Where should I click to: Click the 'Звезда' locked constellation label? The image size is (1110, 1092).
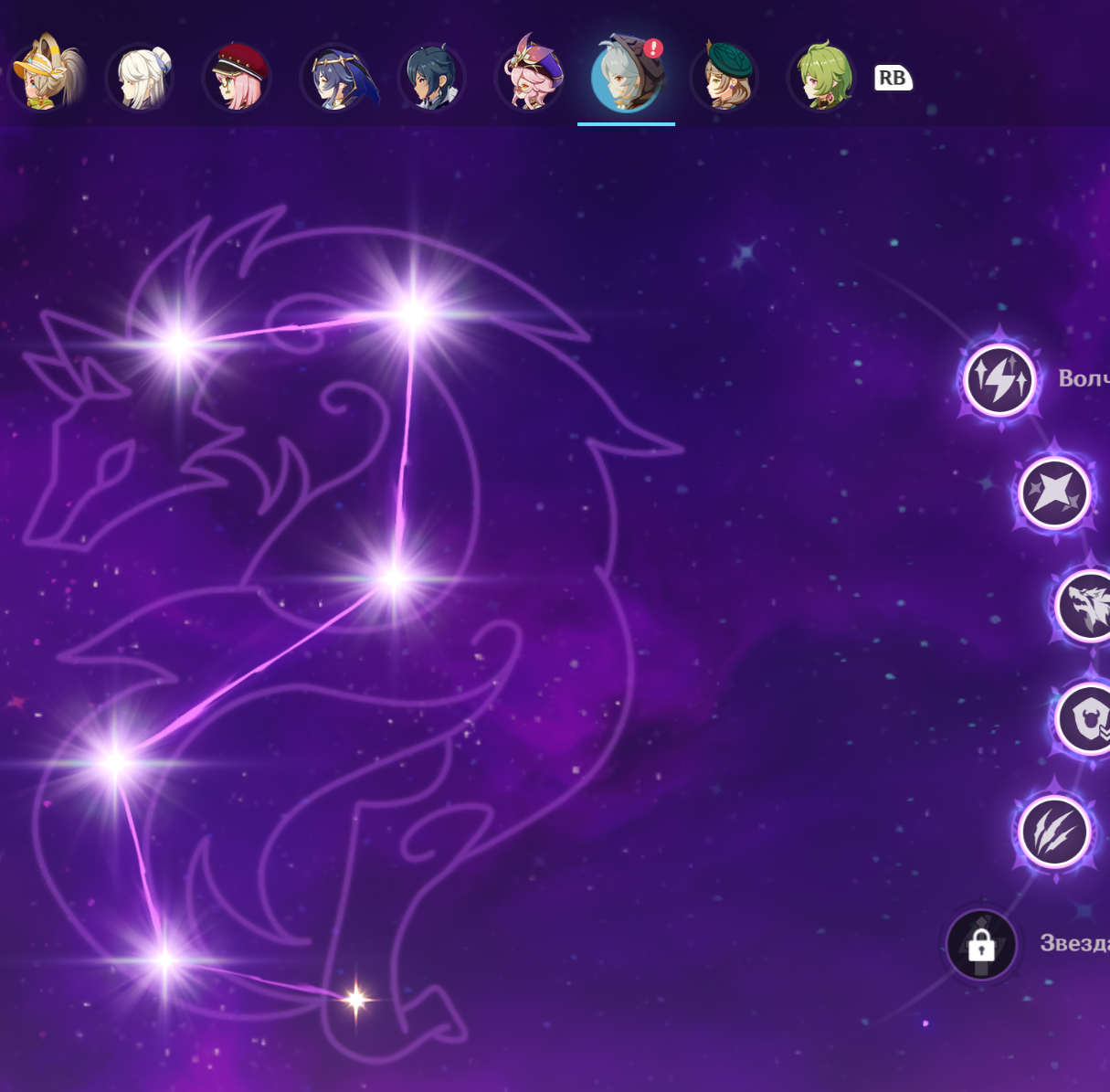pos(1075,943)
